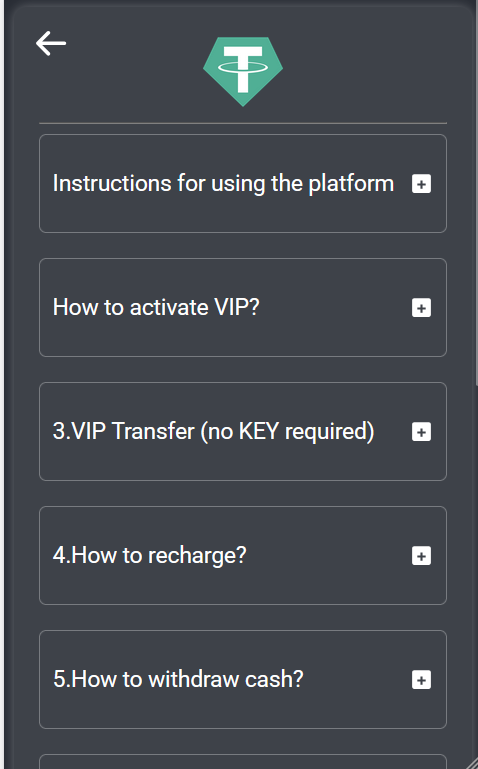Click the resize grip in the bottom corner
Image resolution: width=478 pixels, height=769 pixels.
tap(471, 762)
